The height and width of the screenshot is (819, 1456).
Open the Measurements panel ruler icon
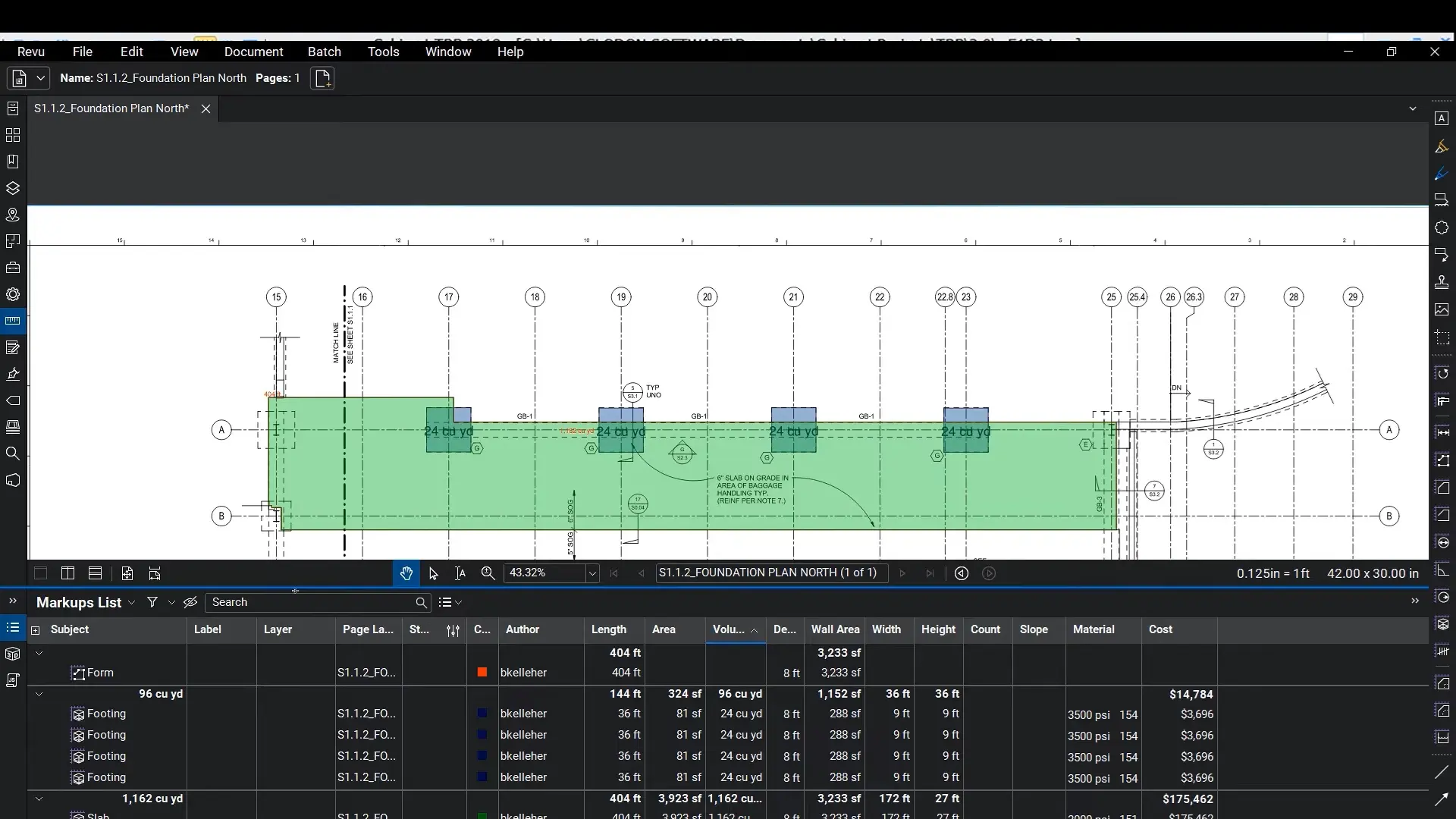click(13, 321)
